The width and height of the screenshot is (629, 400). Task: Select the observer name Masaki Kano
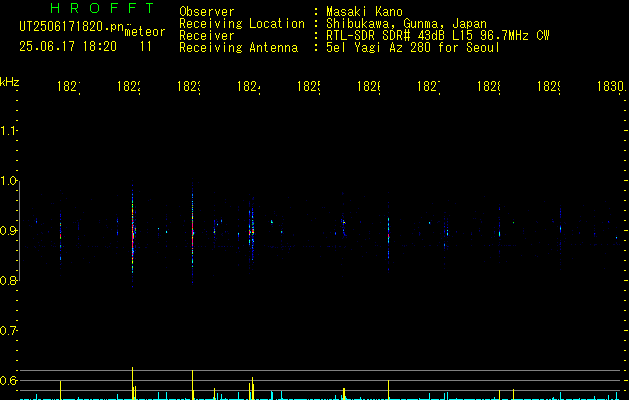(364, 12)
